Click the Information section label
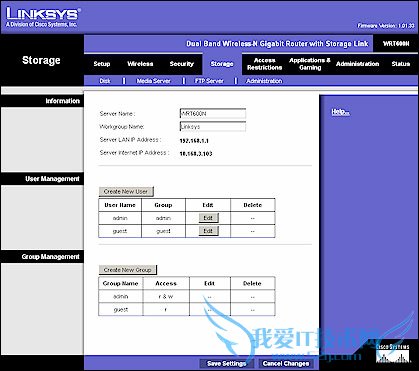The image size is (419, 371). click(x=63, y=101)
